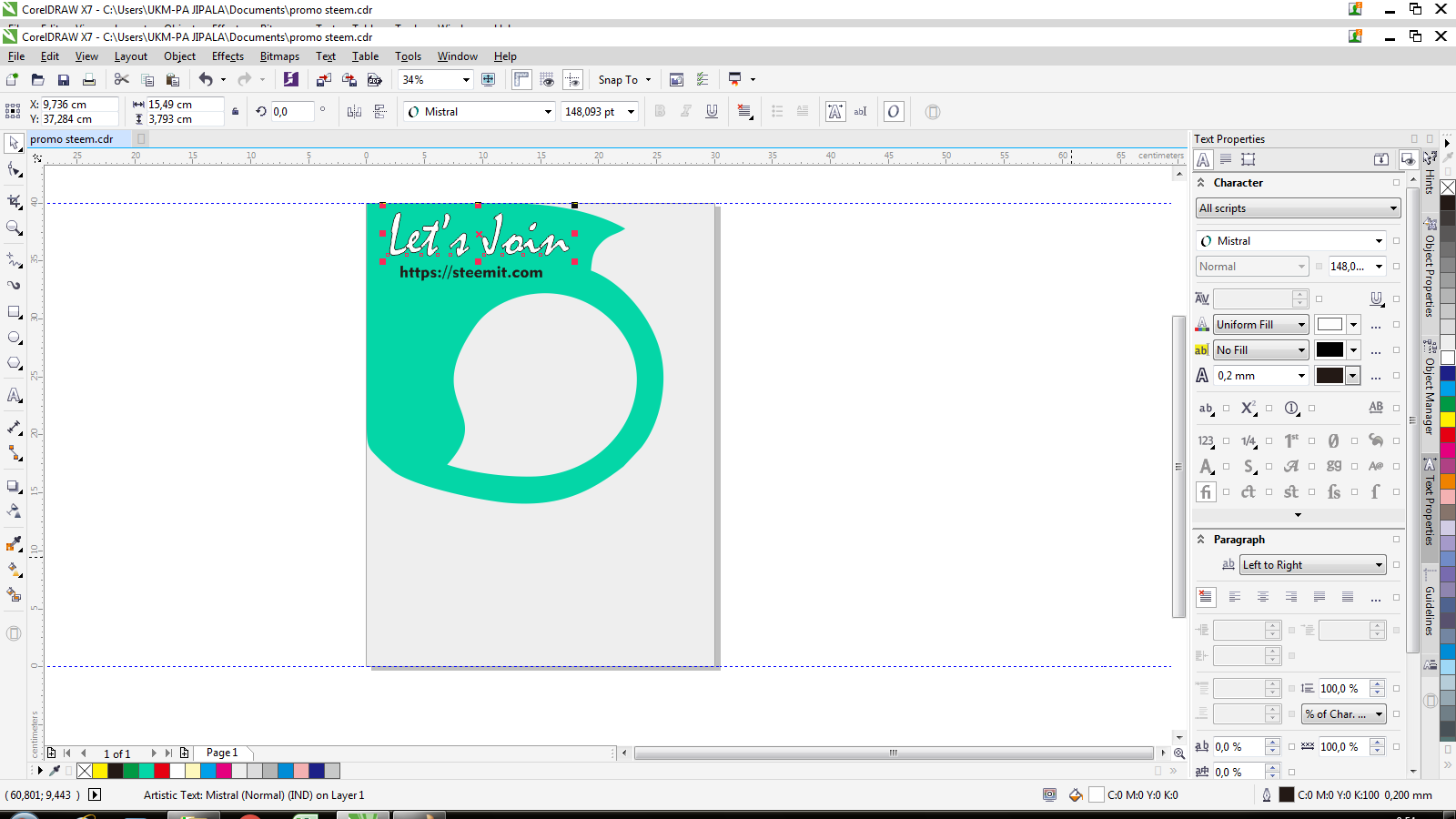This screenshot has height=819, width=1456.
Task: Click the Undo arrow
Action: [x=206, y=80]
